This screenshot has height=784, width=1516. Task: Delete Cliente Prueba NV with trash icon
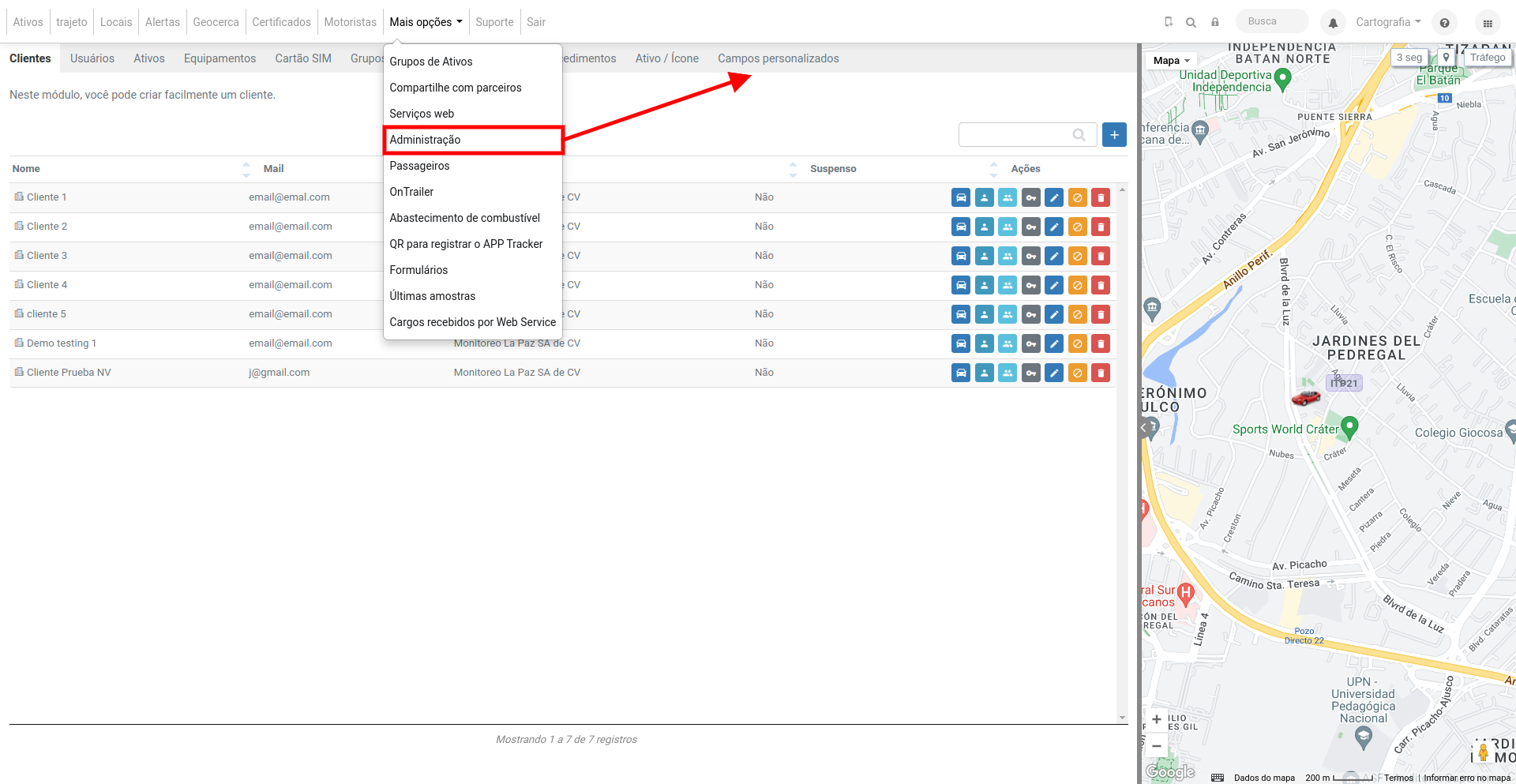(x=1101, y=373)
